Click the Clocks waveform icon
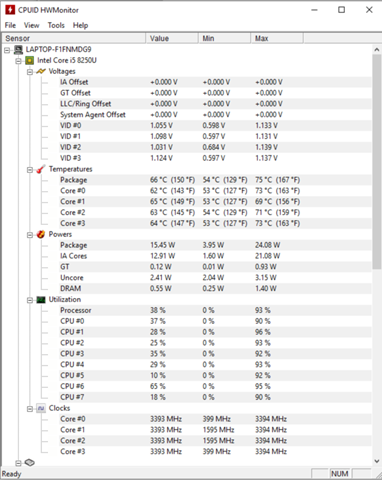The width and height of the screenshot is (382, 480). [41, 408]
